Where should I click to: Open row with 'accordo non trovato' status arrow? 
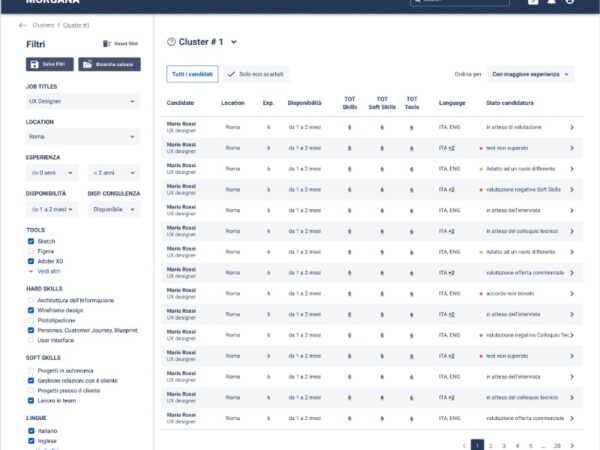point(572,293)
